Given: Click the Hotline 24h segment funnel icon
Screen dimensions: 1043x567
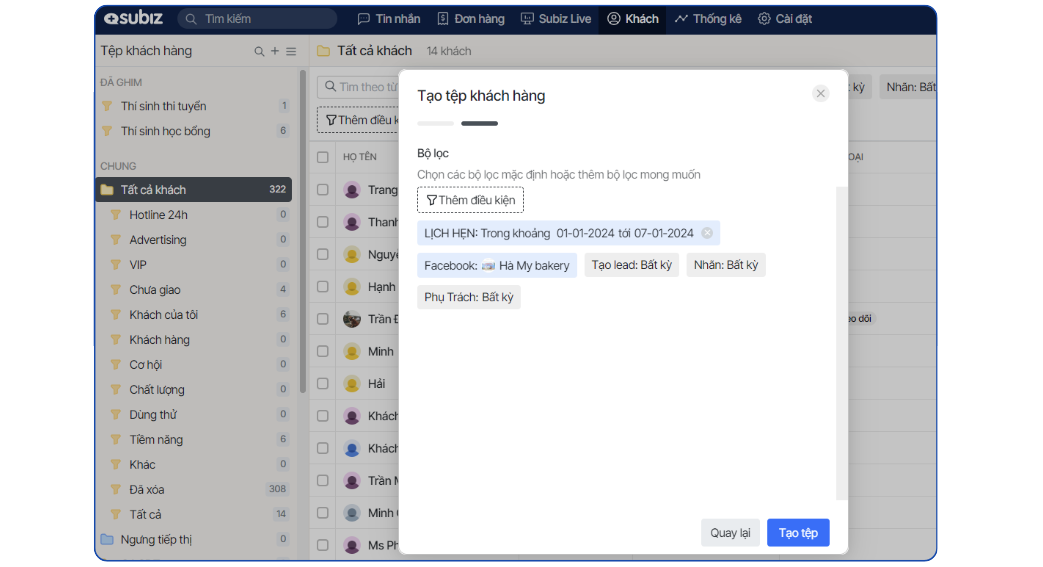Looking at the screenshot, I should [x=115, y=215].
